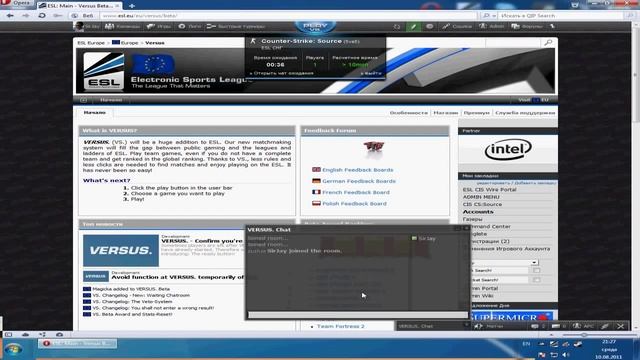Click Team Fortress 2 link
Screen dimensions: 640x360
[340, 327]
